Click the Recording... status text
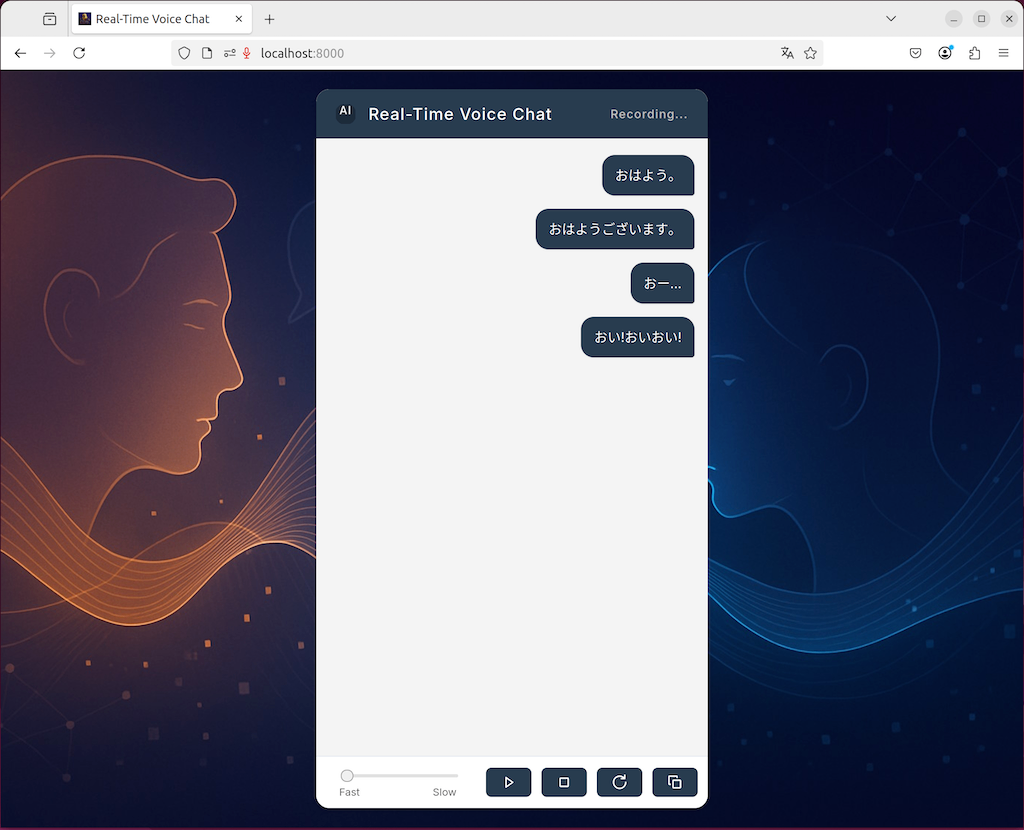The image size is (1024, 830). click(x=648, y=114)
